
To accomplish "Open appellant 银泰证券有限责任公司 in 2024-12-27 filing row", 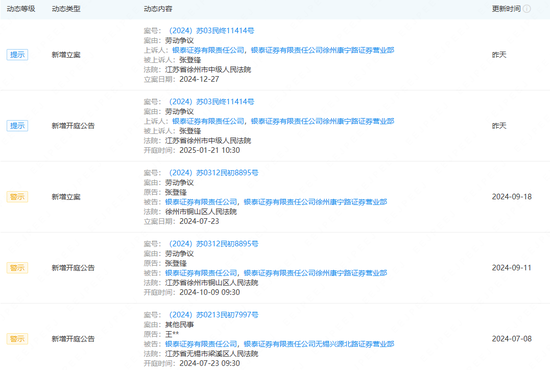I will pyautogui.click(x=208, y=50).
